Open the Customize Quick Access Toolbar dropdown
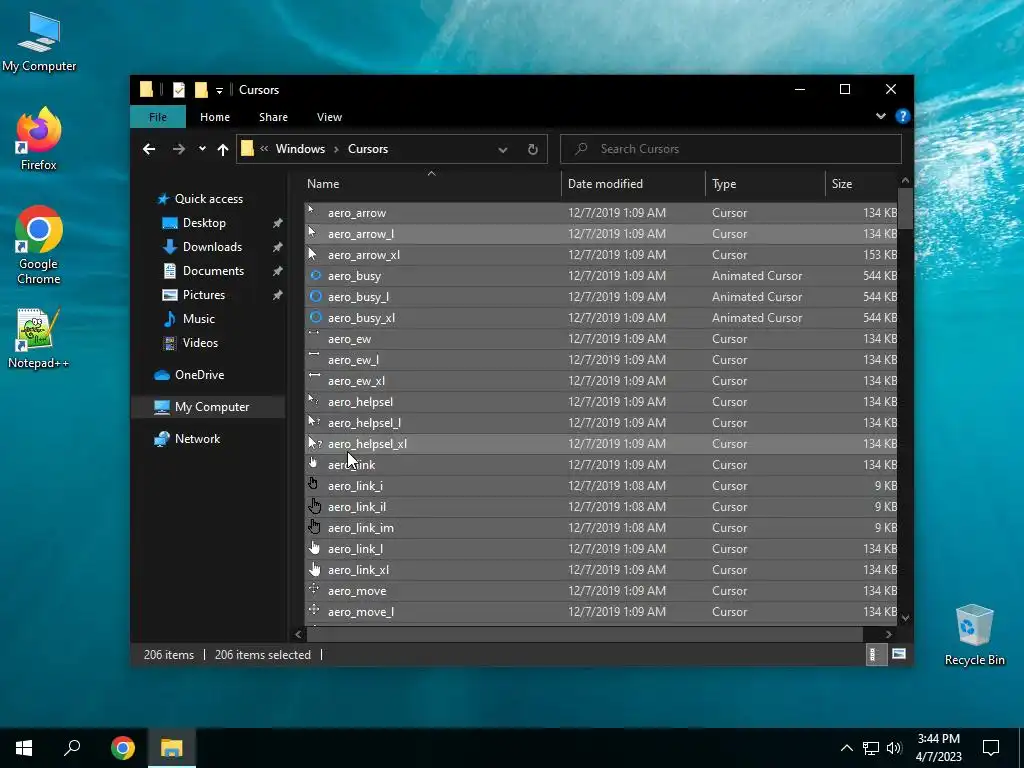Viewport: 1024px width, 768px height. click(219, 90)
